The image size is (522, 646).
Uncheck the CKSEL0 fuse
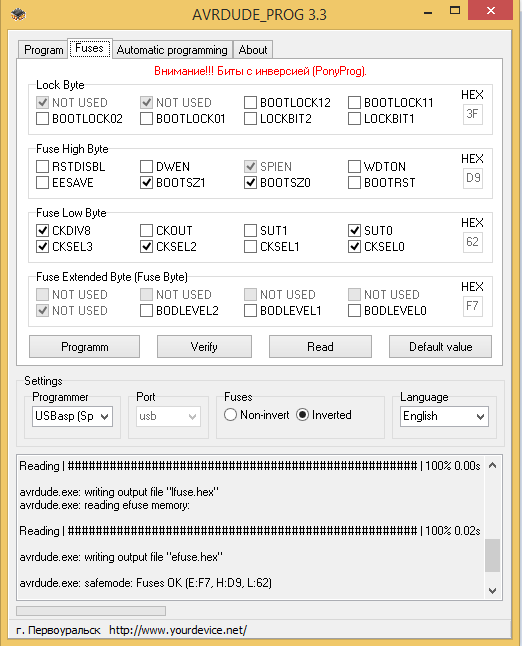click(x=354, y=247)
